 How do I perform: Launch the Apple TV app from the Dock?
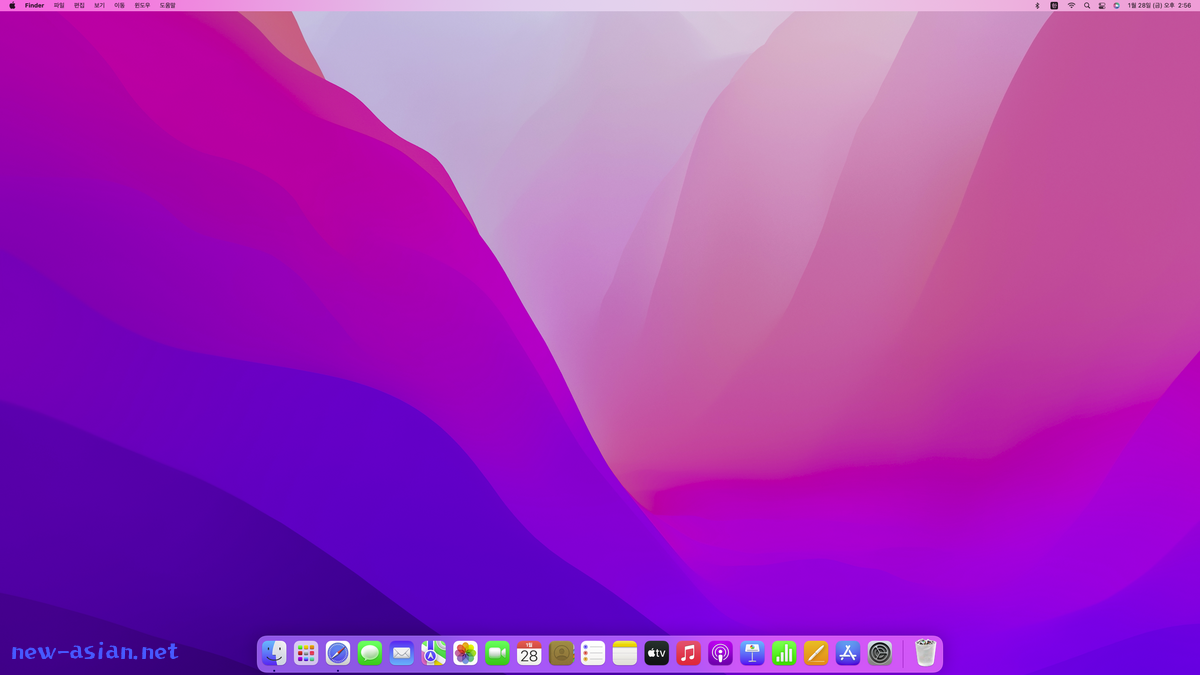click(x=656, y=653)
